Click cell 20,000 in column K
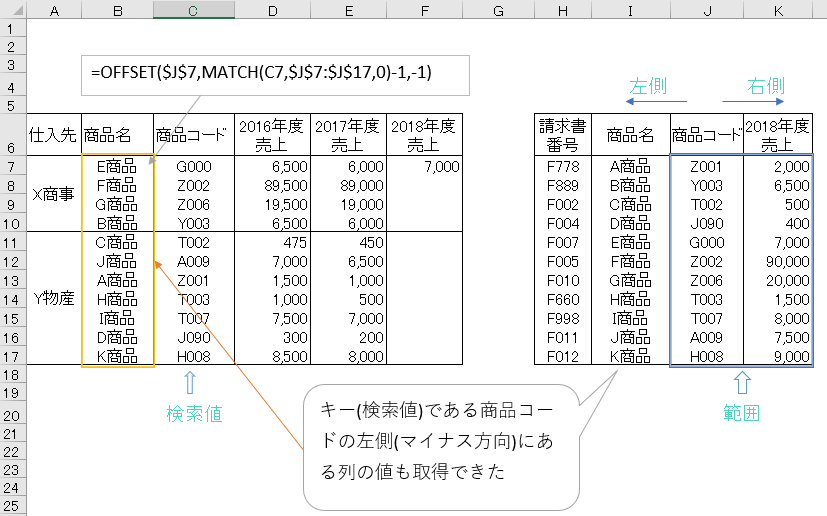The height and width of the screenshot is (516, 827). point(778,281)
